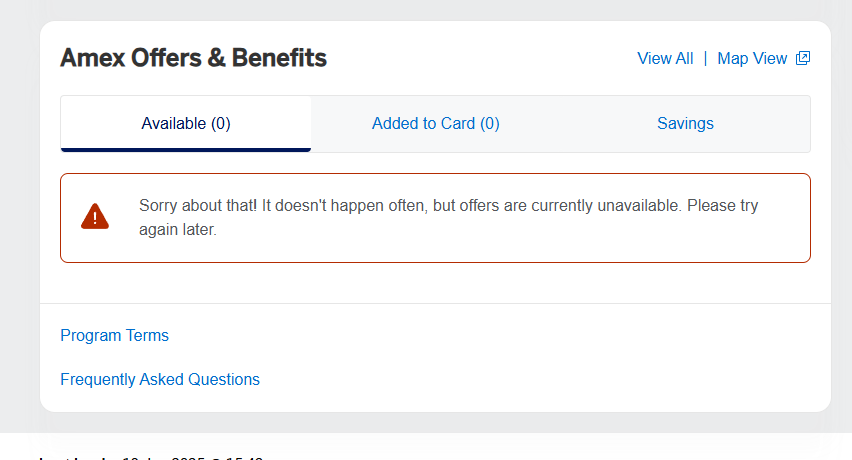Image resolution: width=852 pixels, height=460 pixels.
Task: Switch to the Added to Card tab
Action: [435, 124]
